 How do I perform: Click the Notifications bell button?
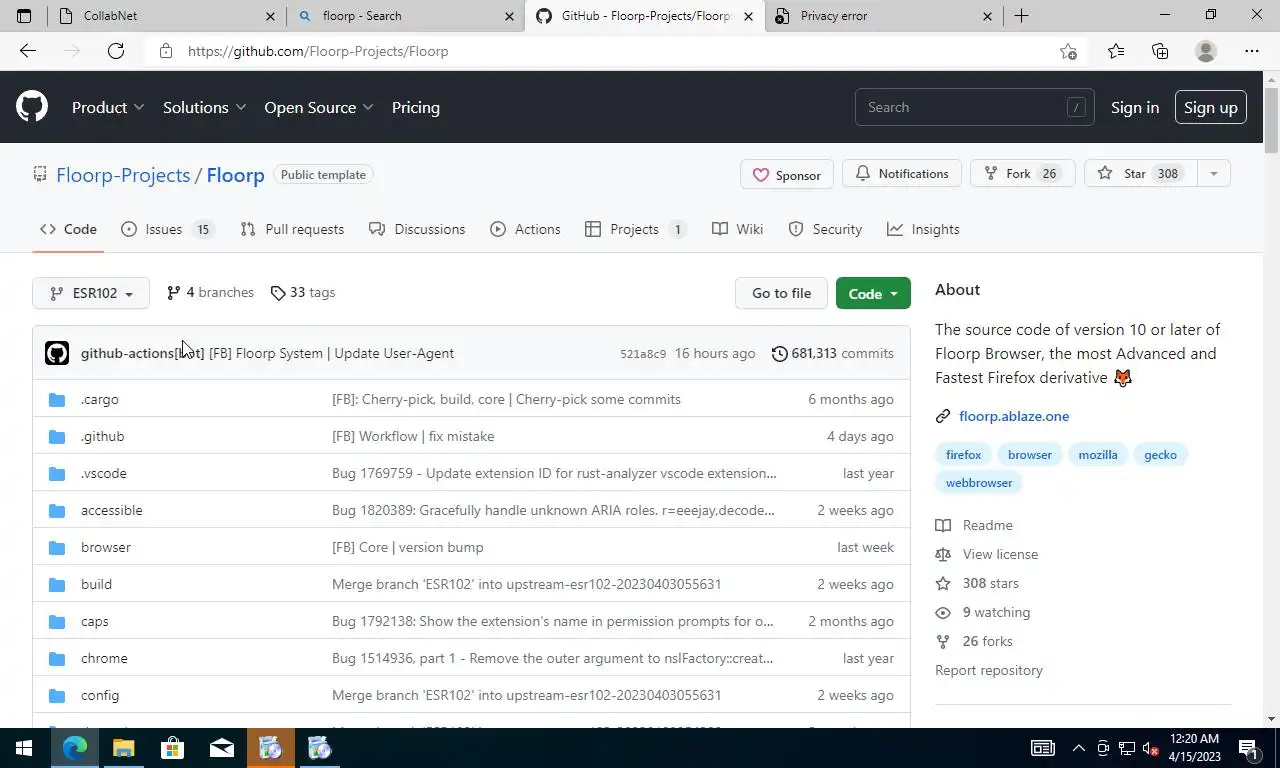[x=902, y=173]
